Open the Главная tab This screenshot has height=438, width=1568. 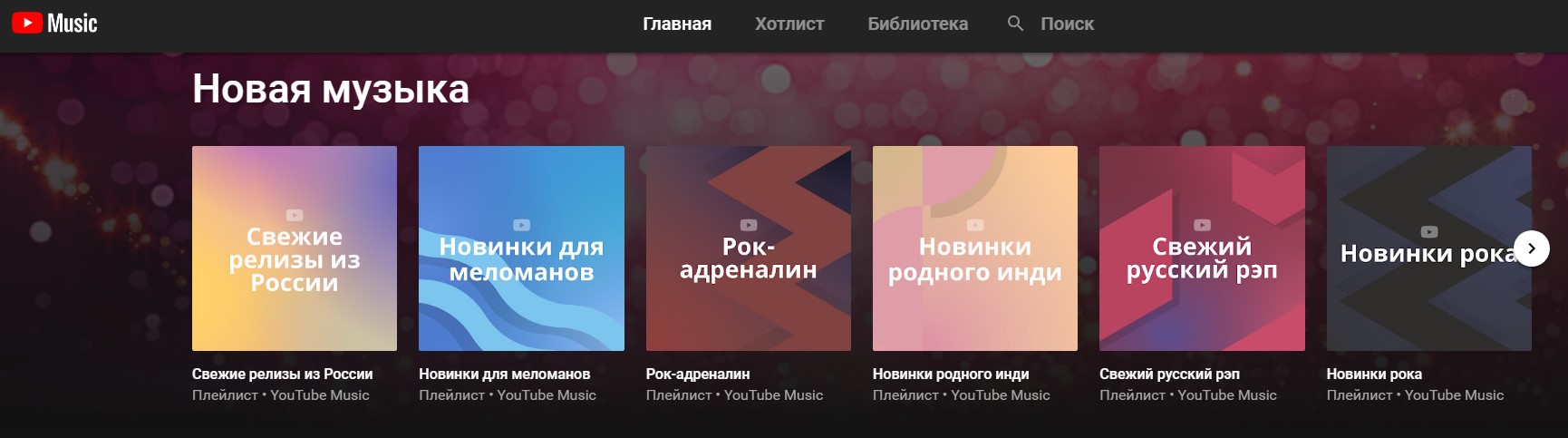coord(677,24)
